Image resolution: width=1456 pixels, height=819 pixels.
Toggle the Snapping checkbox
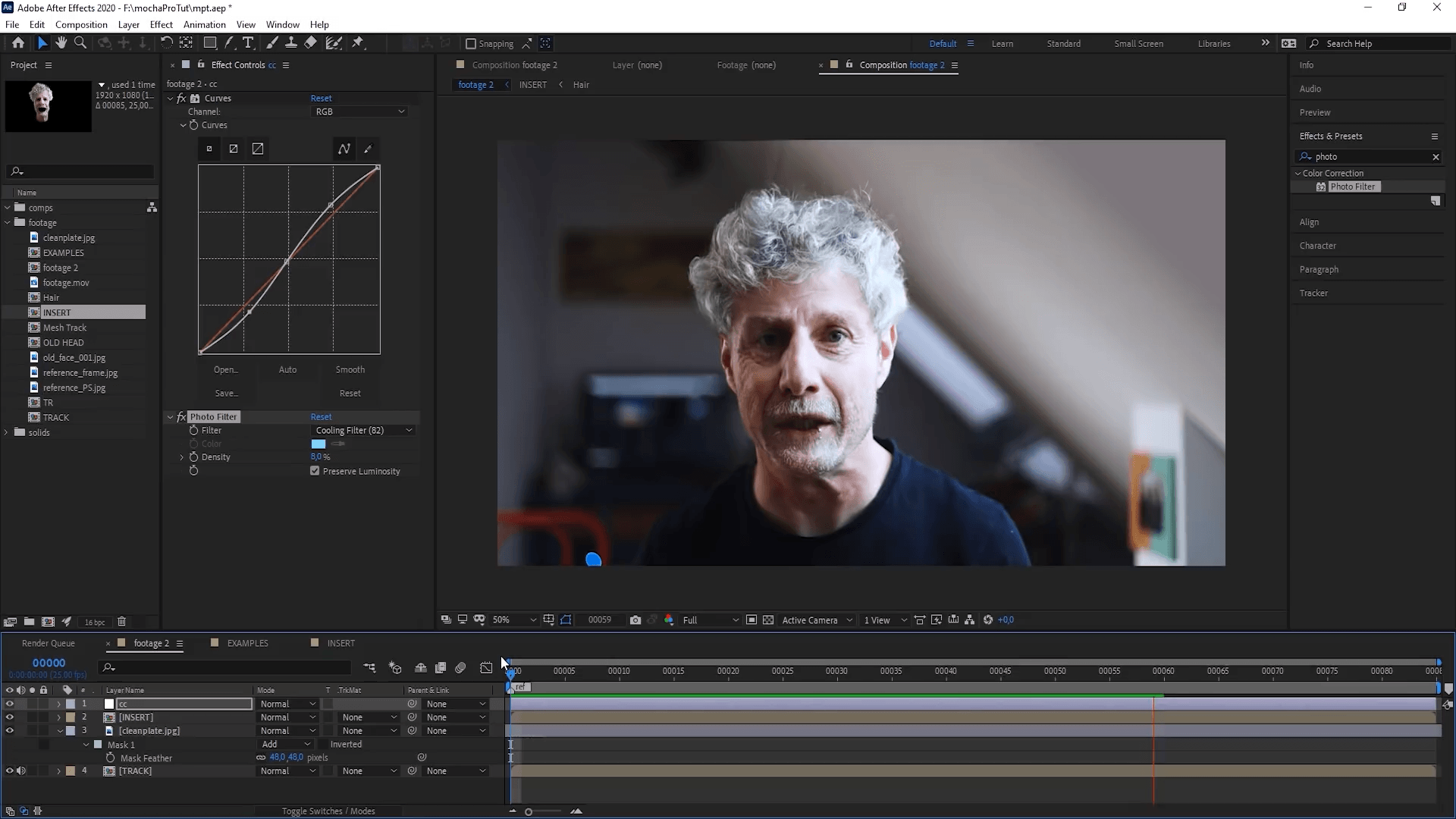471,44
